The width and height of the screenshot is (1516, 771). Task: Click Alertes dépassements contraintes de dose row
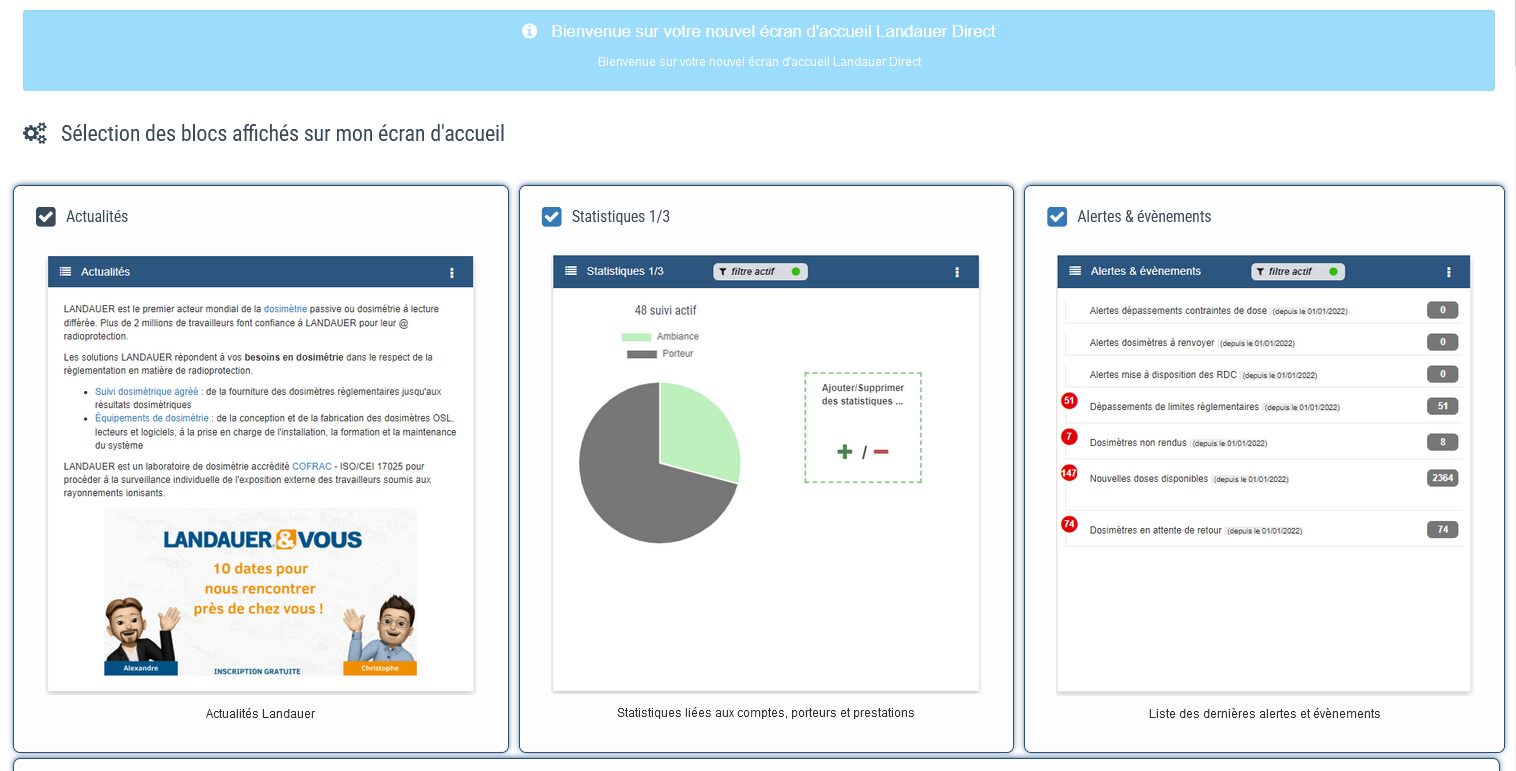click(x=1263, y=311)
